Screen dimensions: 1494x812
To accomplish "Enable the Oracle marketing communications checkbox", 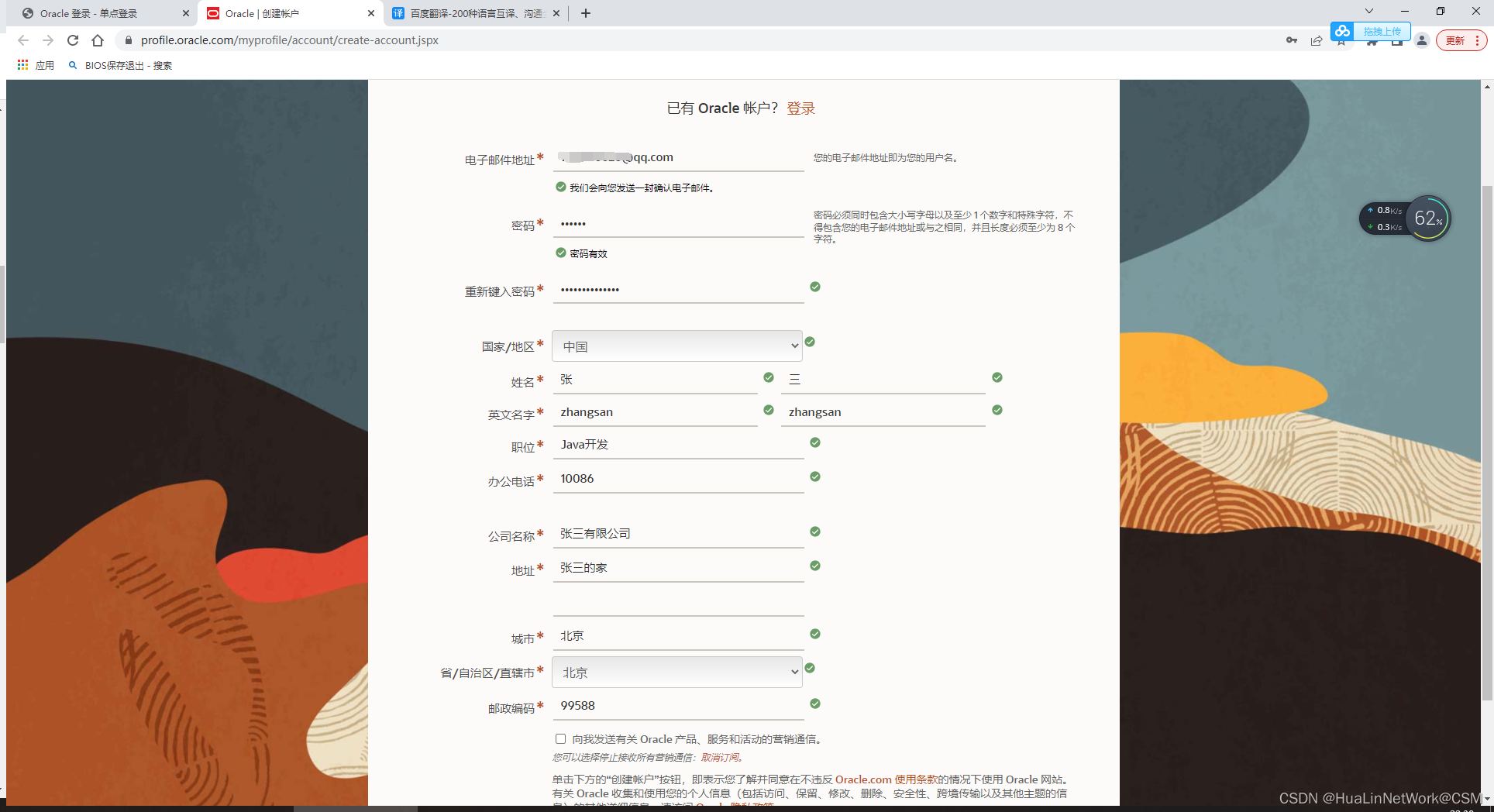I will point(560,738).
